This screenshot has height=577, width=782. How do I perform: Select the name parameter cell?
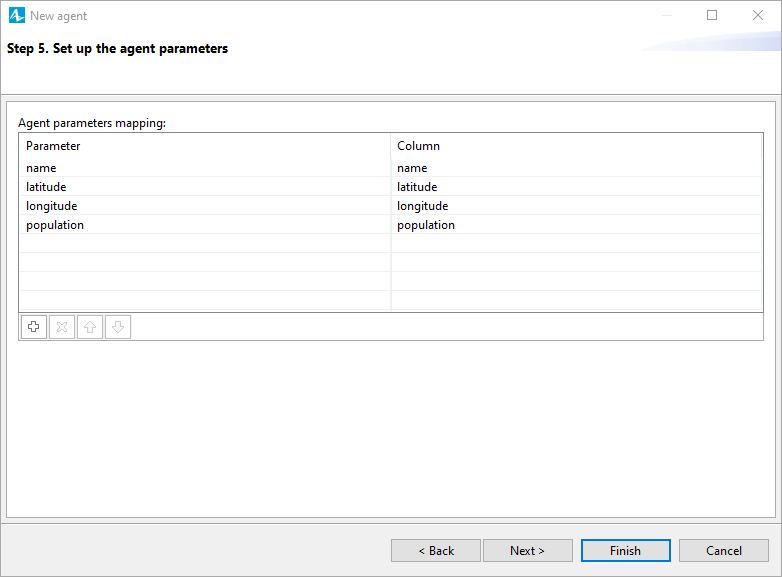[x=205, y=168]
